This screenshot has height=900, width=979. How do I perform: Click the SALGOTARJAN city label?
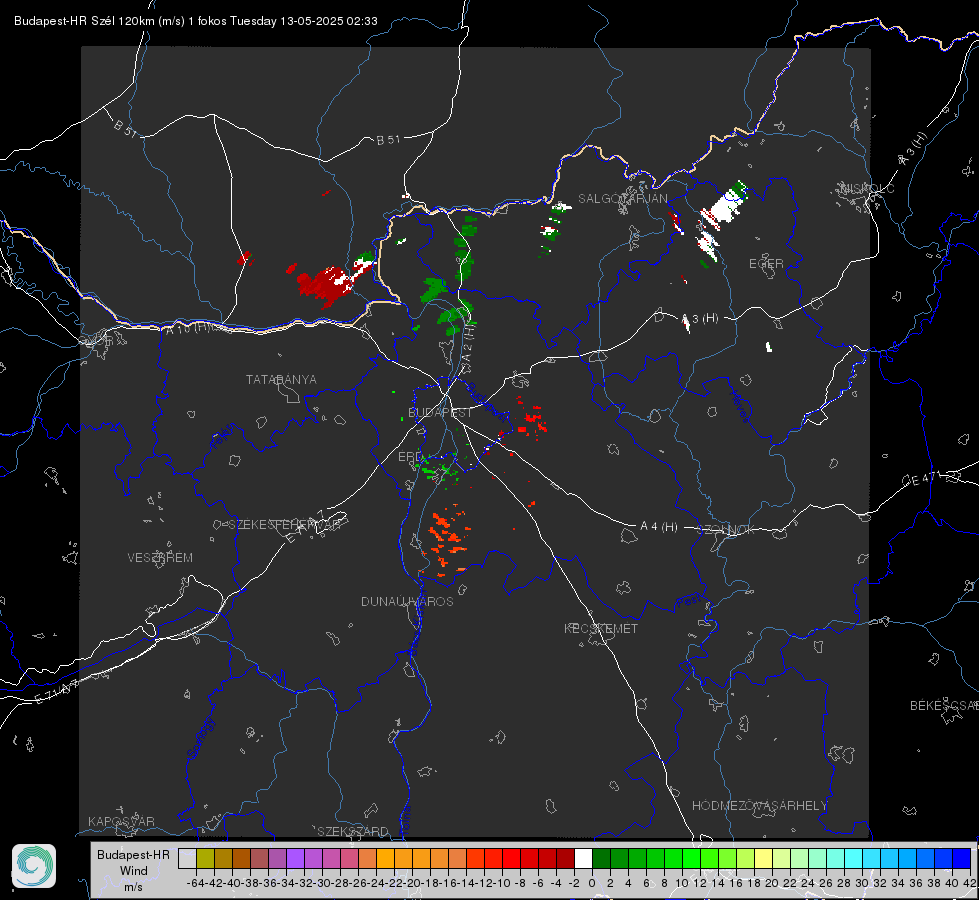point(622,199)
